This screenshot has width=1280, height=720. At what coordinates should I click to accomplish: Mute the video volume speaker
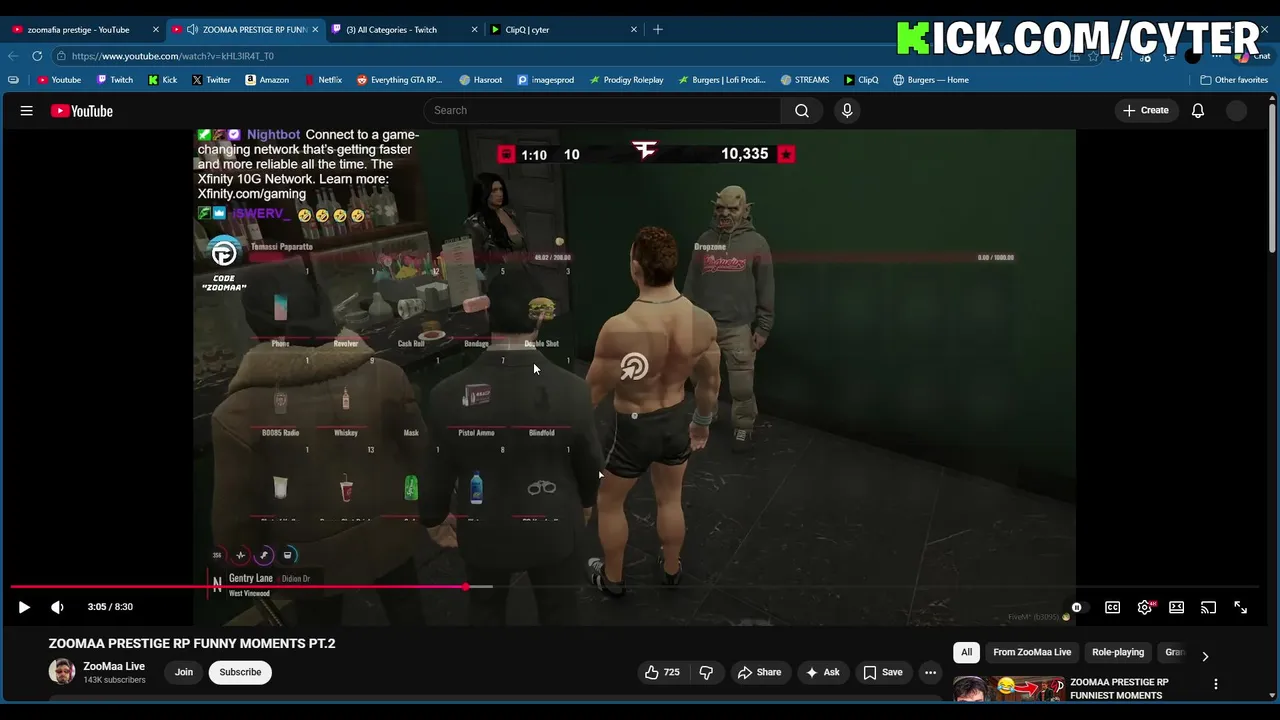tap(57, 607)
